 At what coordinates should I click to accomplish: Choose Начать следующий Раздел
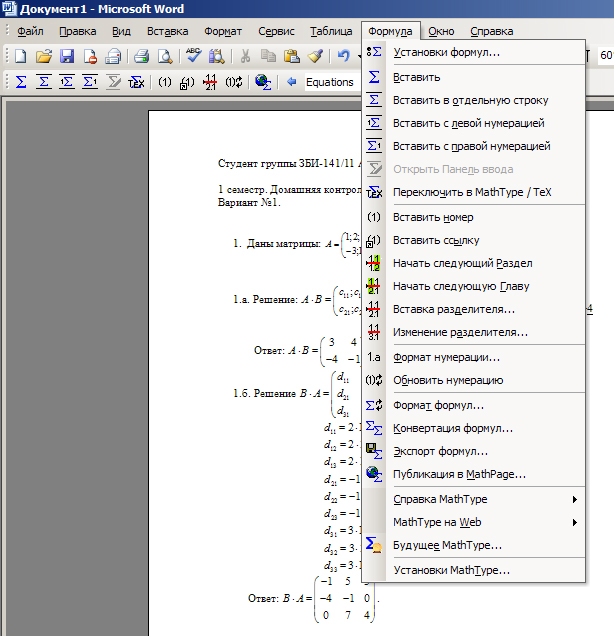(x=475, y=263)
